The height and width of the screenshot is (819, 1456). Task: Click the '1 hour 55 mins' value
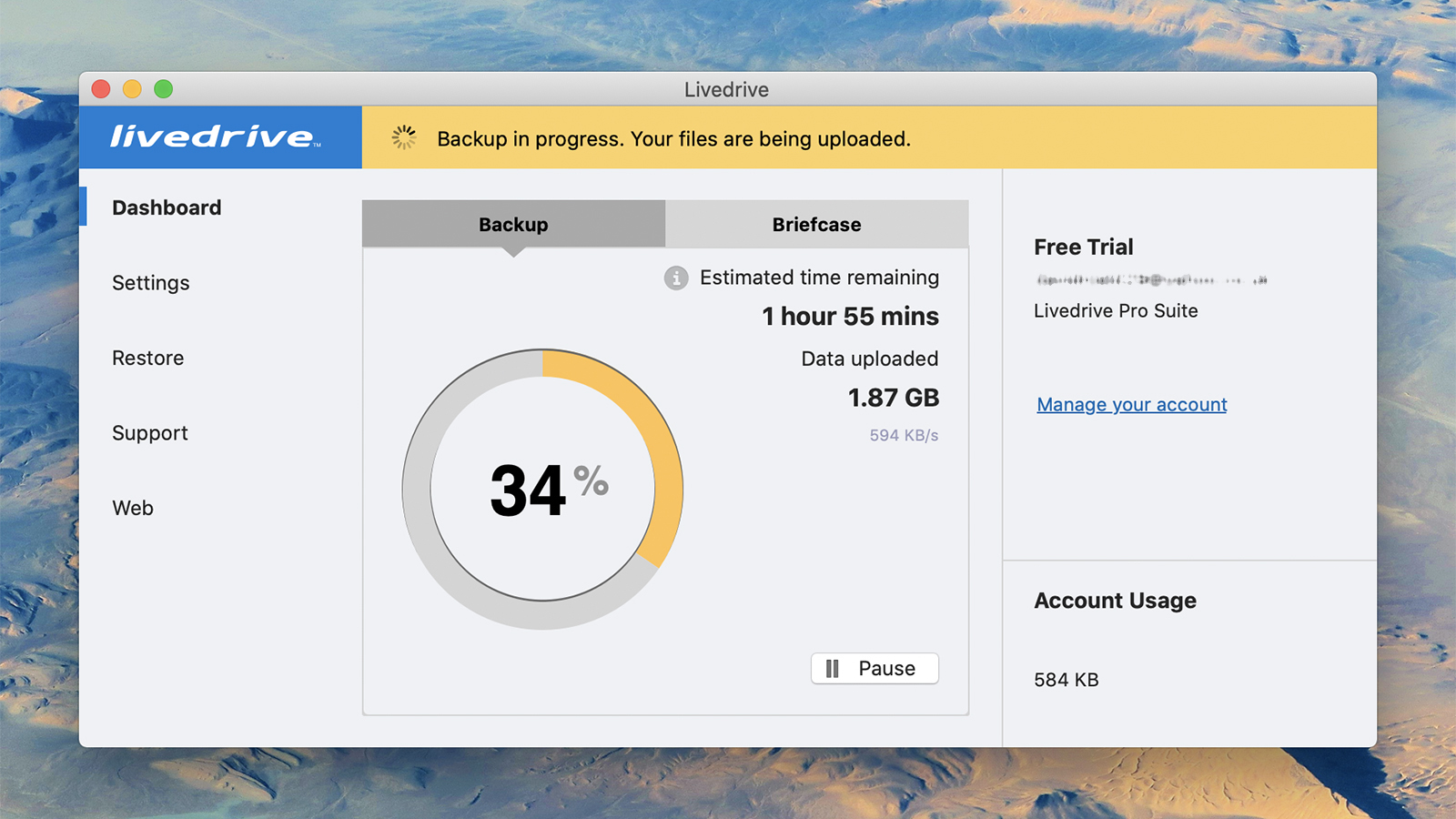pyautogui.click(x=851, y=316)
